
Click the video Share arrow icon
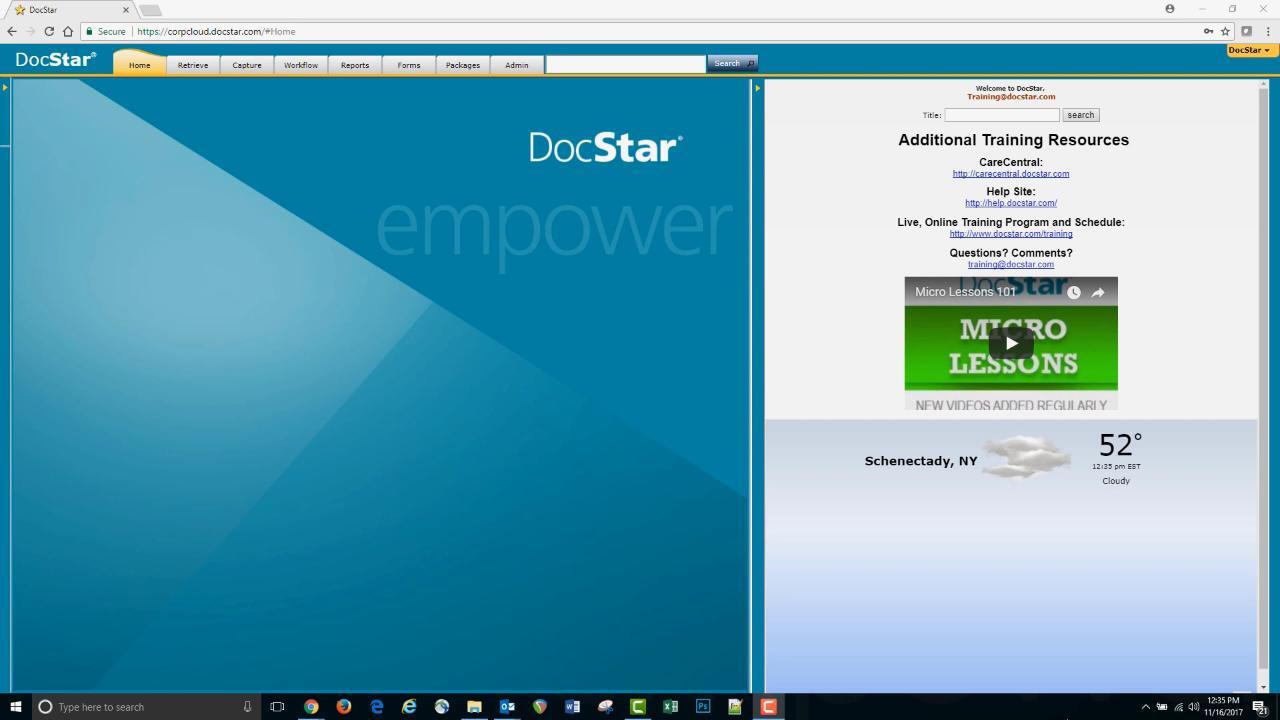pos(1098,292)
